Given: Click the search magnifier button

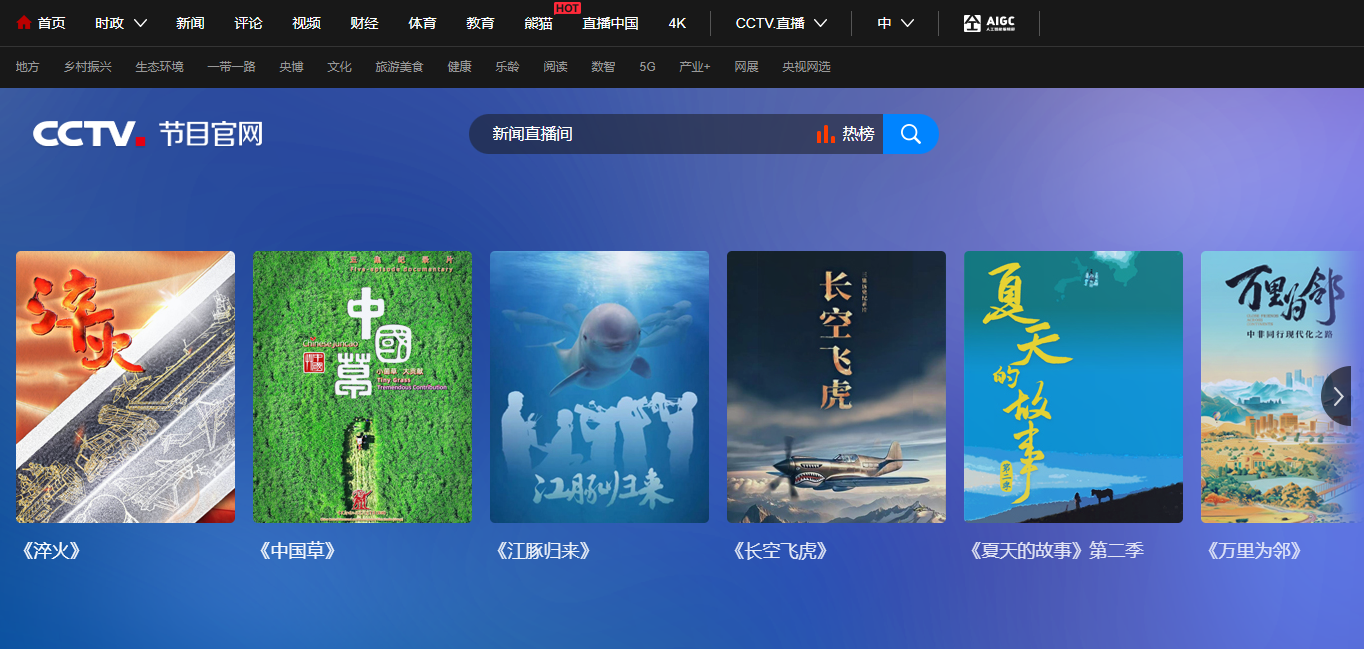Looking at the screenshot, I should 910,133.
